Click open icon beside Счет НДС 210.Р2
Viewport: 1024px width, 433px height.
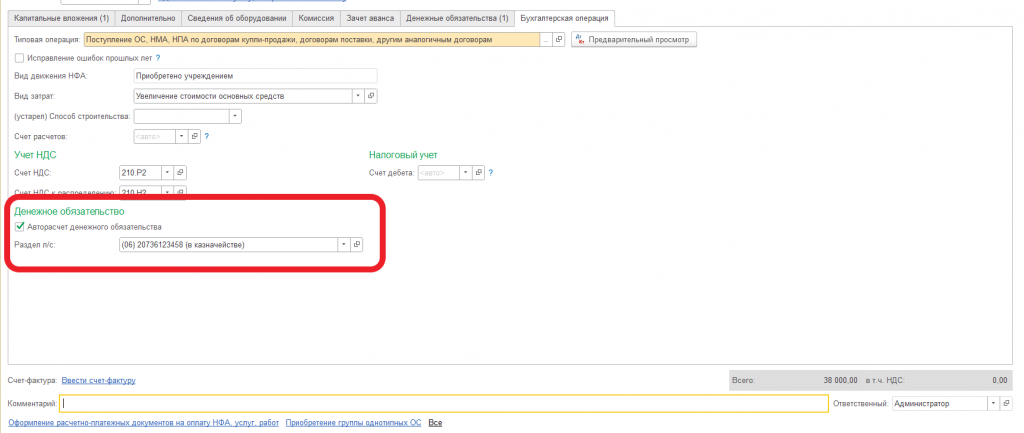click(x=181, y=172)
